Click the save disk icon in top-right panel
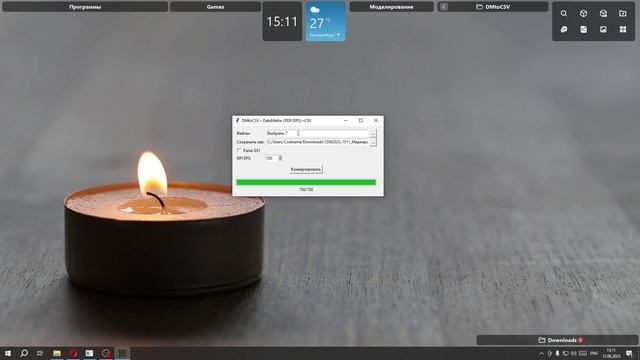The height and width of the screenshot is (360, 640). click(x=583, y=29)
